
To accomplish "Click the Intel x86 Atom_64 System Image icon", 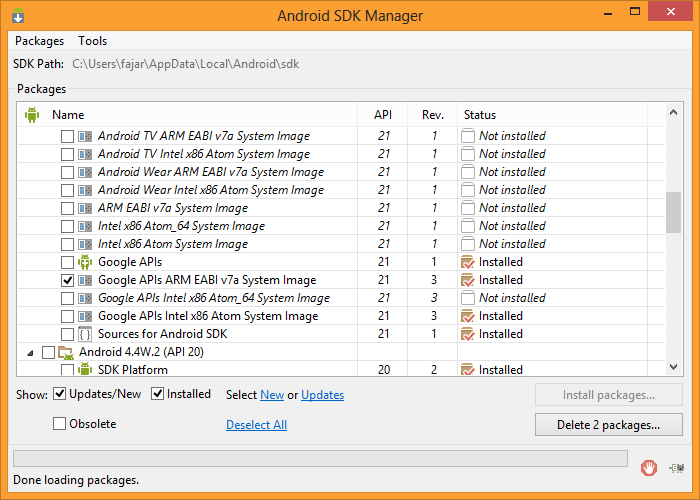I will [x=85, y=226].
